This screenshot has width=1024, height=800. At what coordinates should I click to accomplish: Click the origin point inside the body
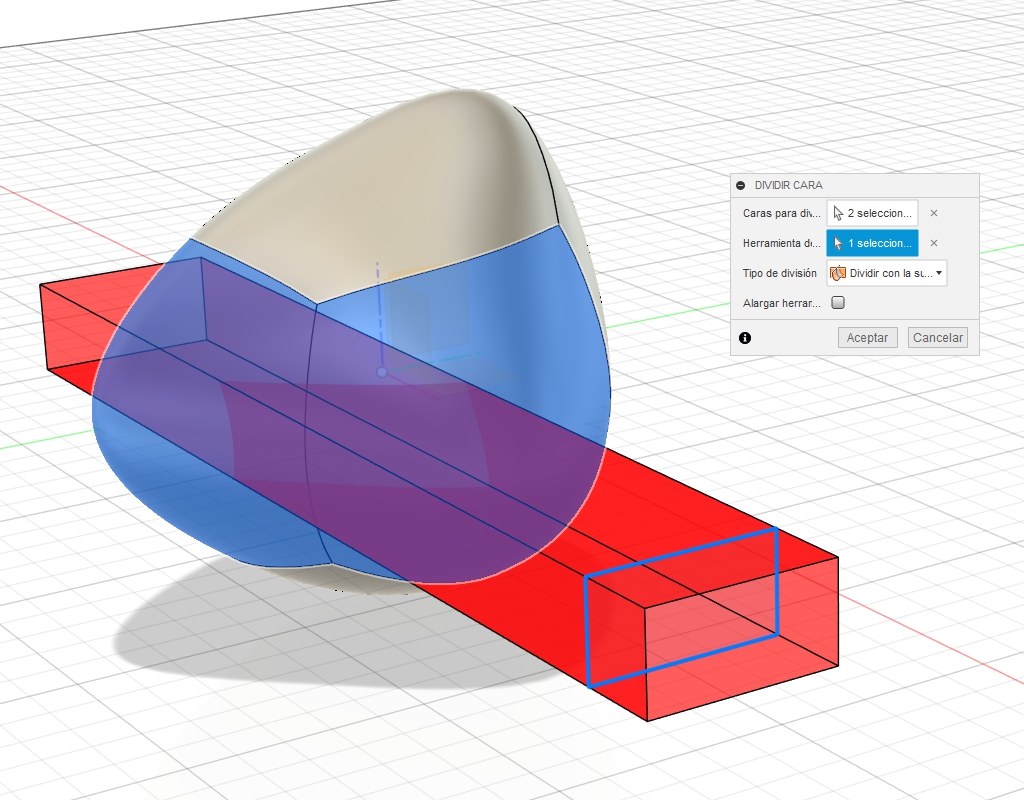click(381, 372)
